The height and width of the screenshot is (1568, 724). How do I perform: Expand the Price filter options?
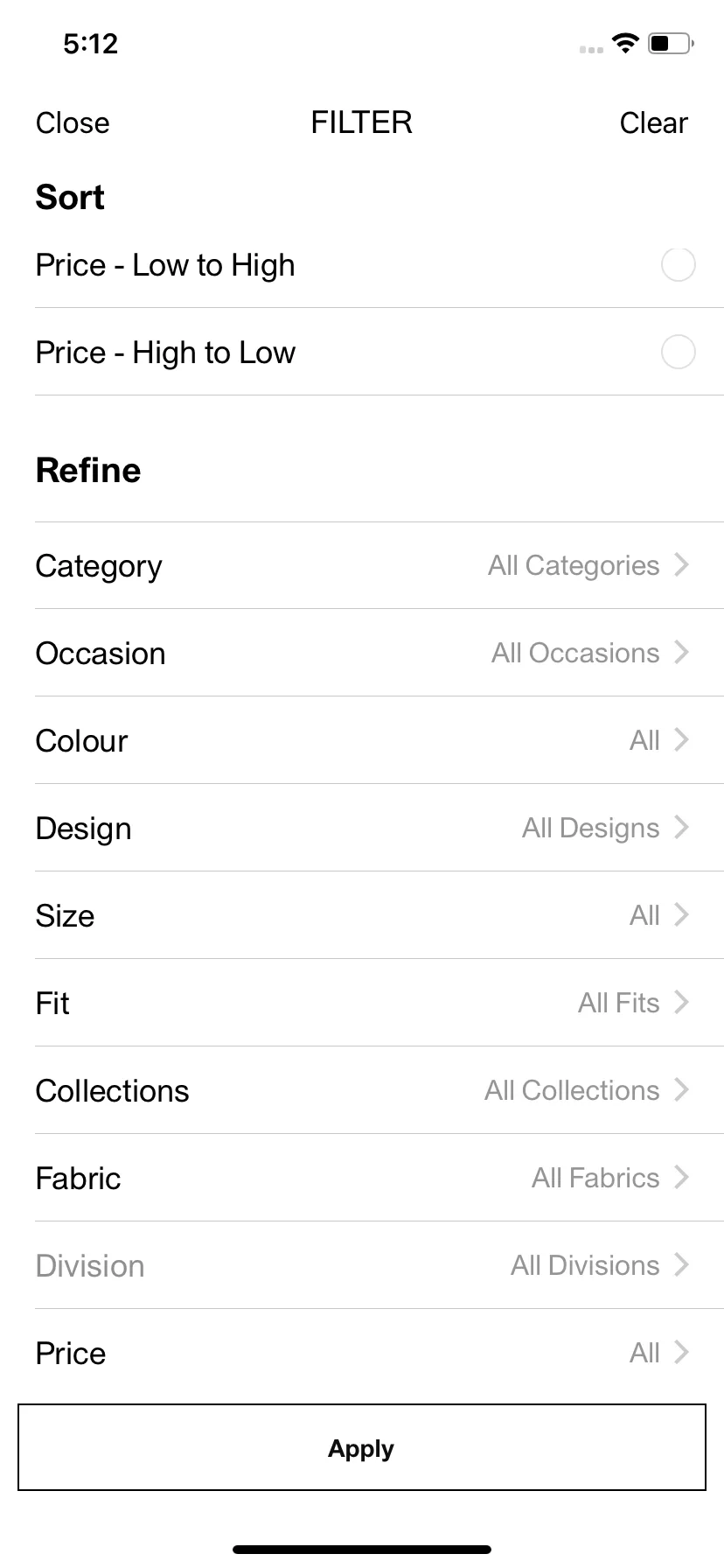(x=379, y=1353)
